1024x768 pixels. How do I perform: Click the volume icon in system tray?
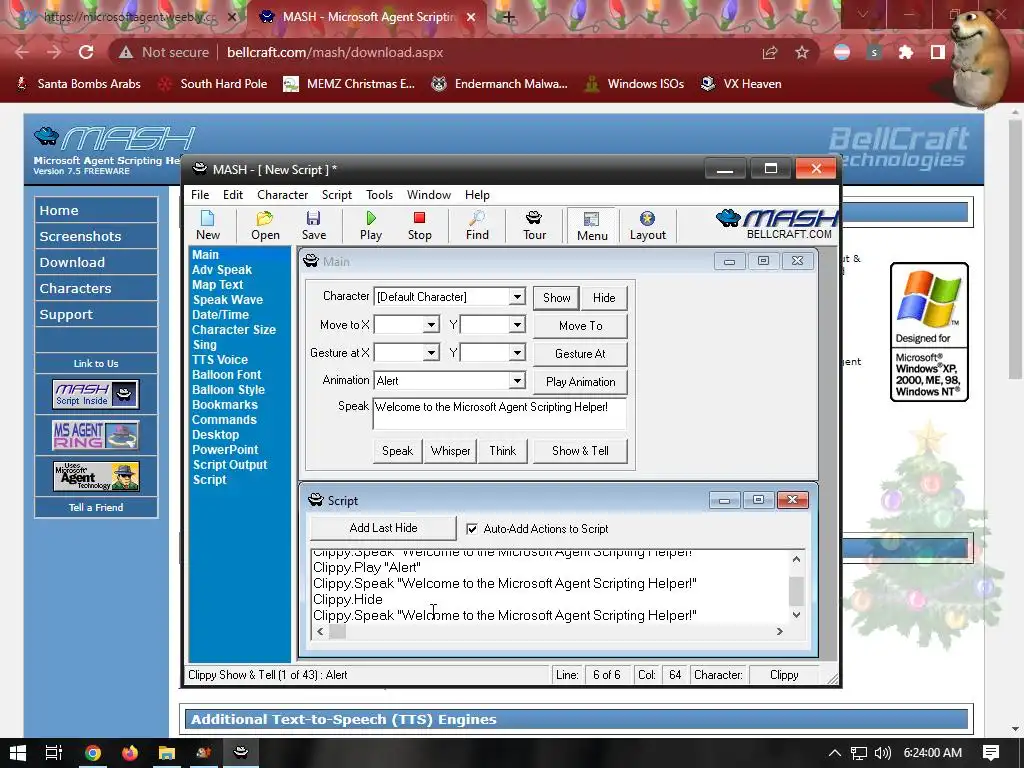point(882,753)
